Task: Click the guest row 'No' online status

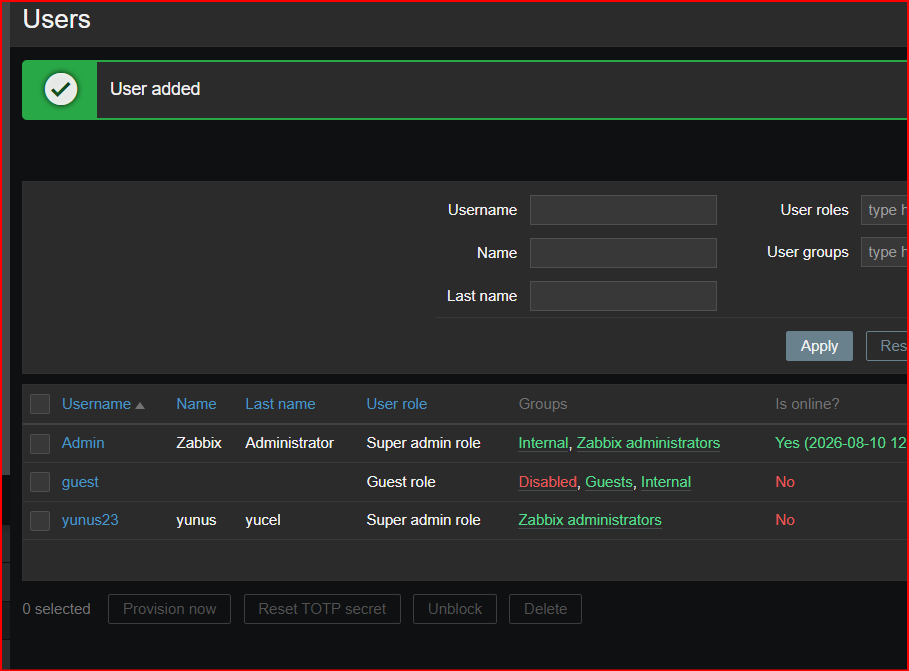Action: [785, 482]
